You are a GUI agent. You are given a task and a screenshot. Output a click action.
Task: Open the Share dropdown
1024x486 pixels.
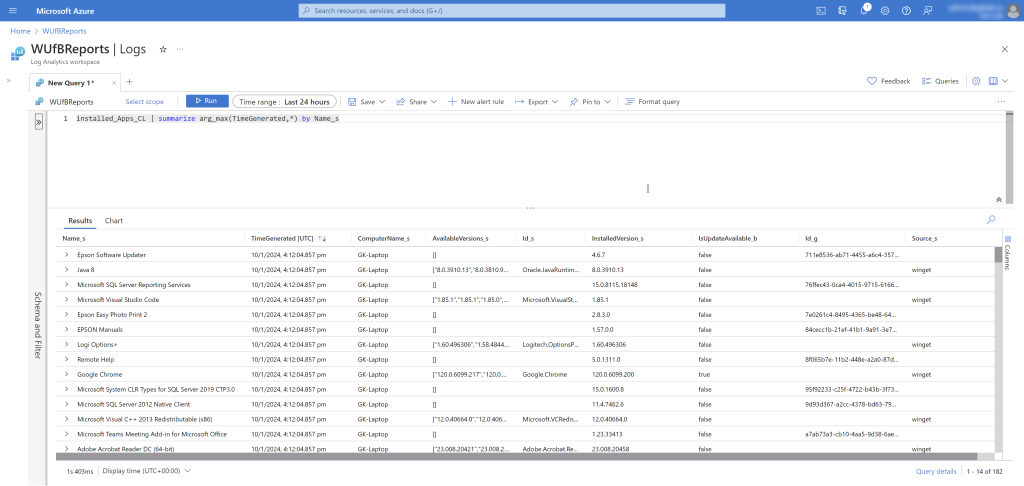416,102
